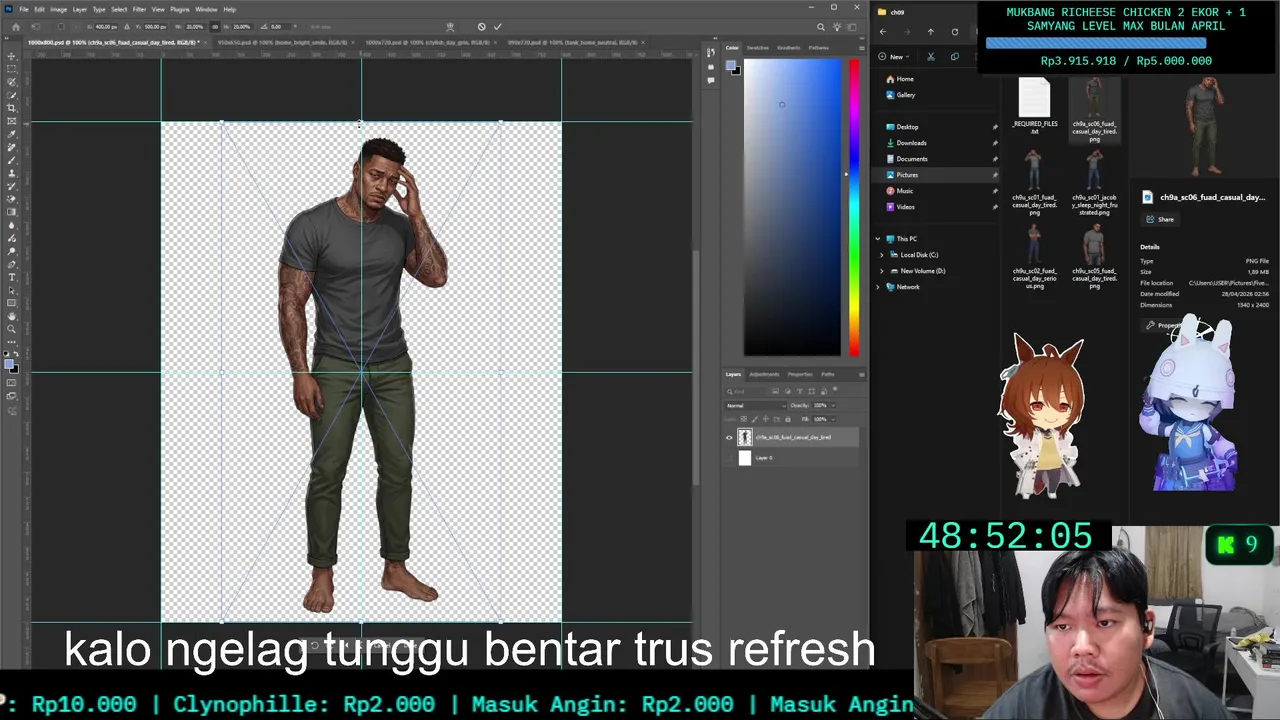Viewport: 1280px width, 720px height.
Task: Click the X position input field
Action: 105,27
